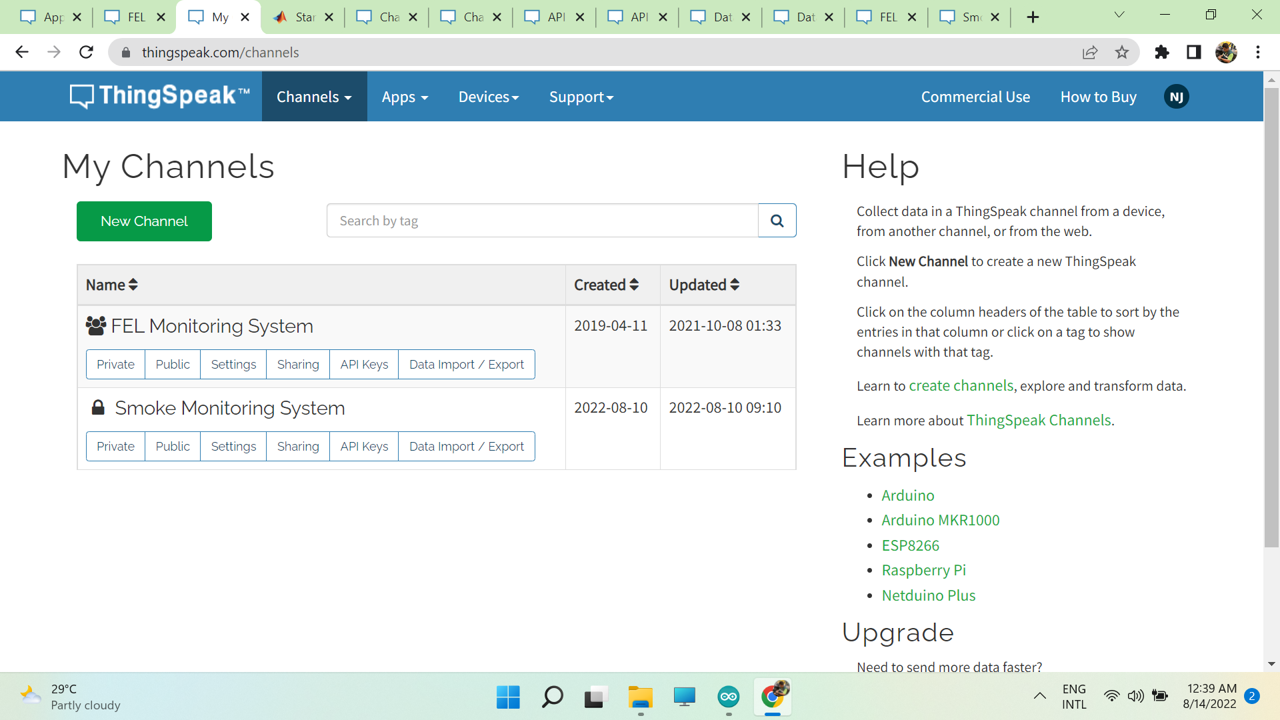
Task: Open ThingSpeak Channels help link
Action: pos(1039,420)
